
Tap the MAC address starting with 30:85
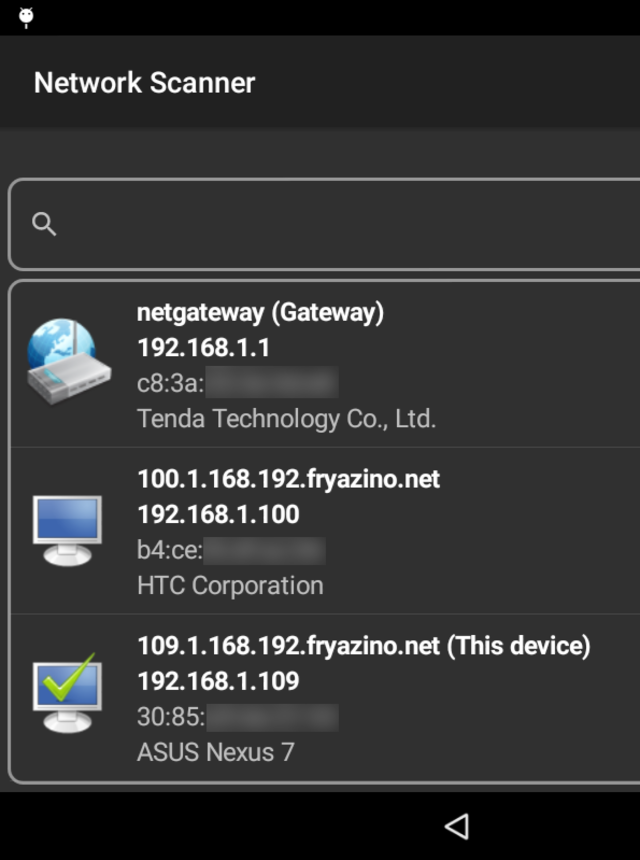(237, 717)
